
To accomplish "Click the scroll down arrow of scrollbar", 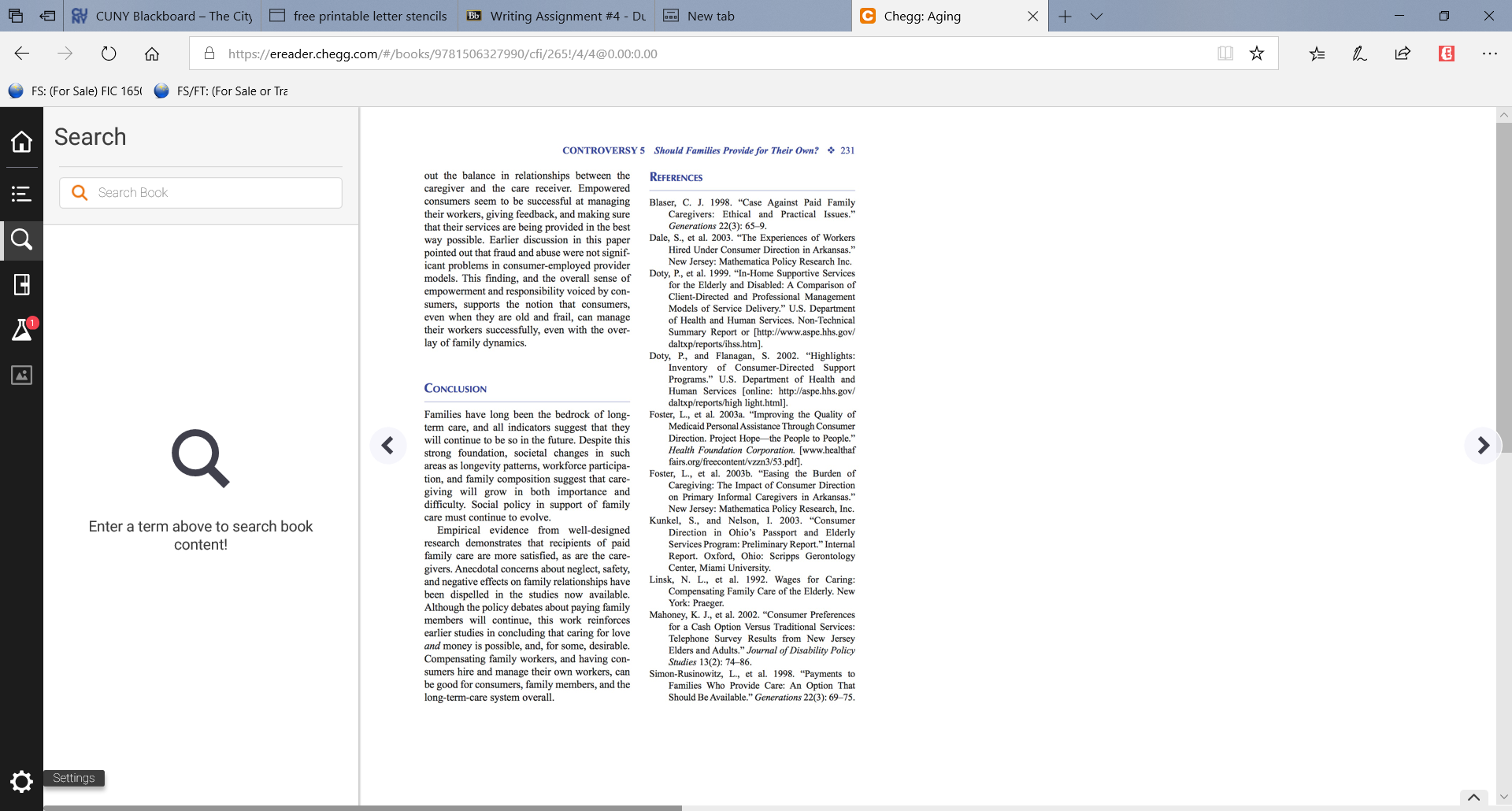I will [x=1503, y=798].
